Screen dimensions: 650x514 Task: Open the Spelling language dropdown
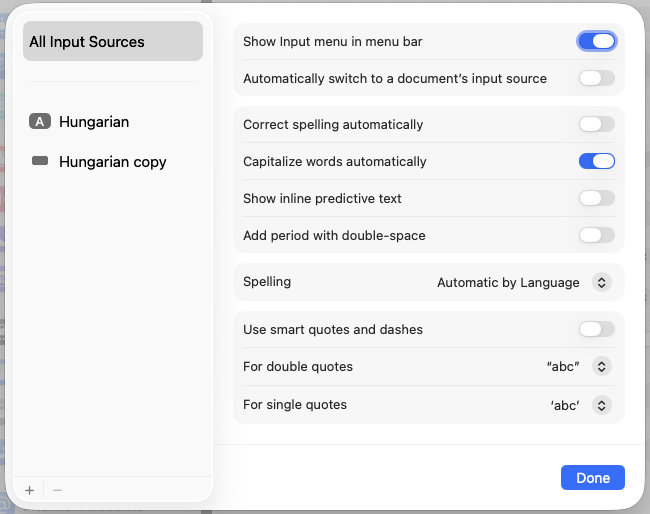601,283
